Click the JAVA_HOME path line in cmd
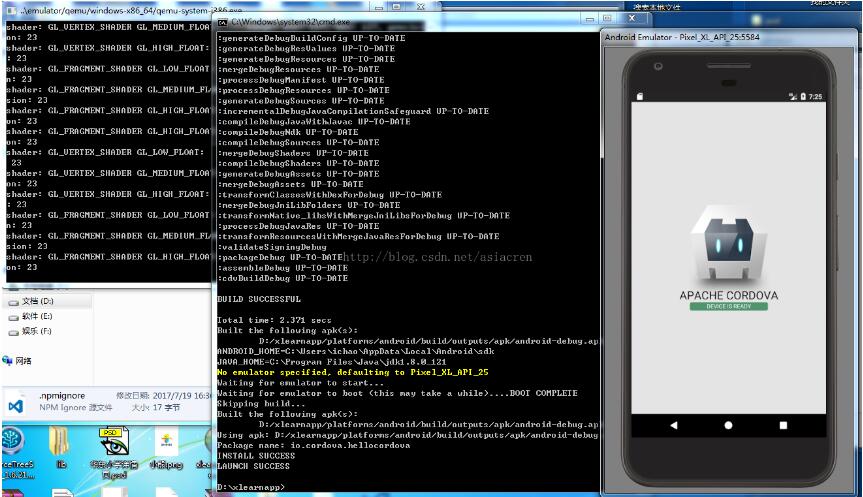 coord(332,362)
